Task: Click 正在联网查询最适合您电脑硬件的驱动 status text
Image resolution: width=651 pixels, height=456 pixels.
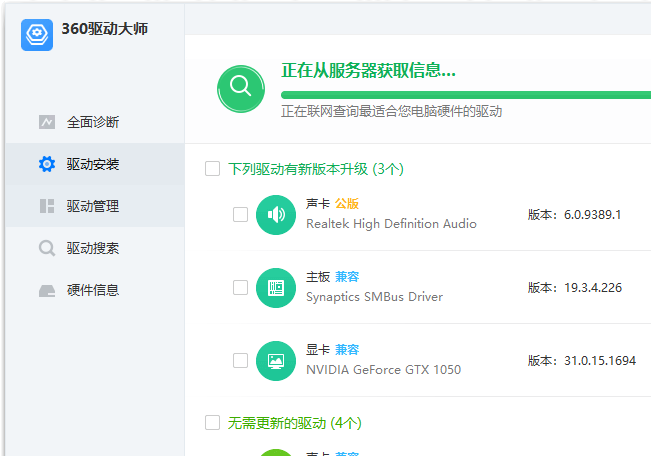Action: 392,111
